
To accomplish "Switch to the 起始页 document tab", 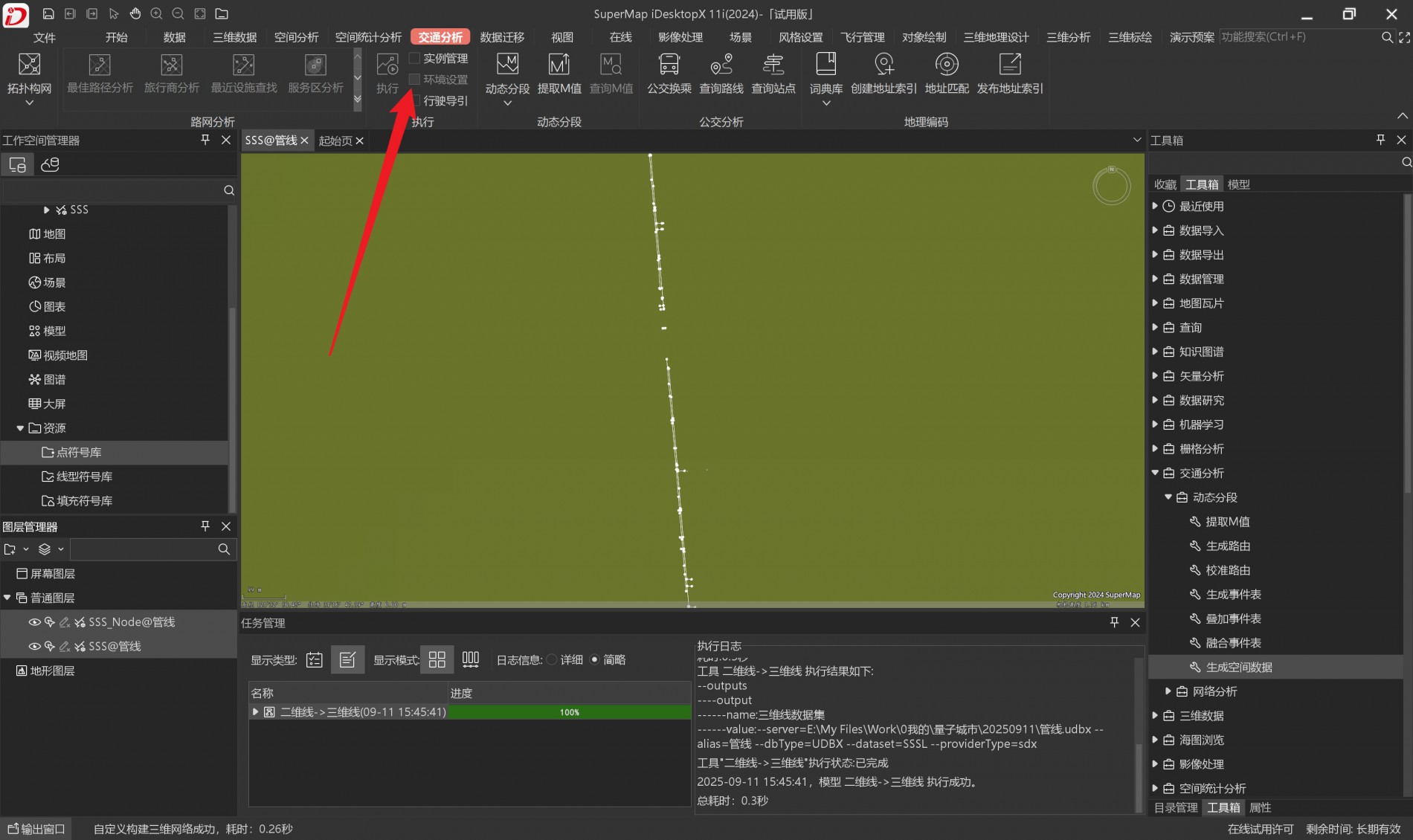I will (335, 140).
